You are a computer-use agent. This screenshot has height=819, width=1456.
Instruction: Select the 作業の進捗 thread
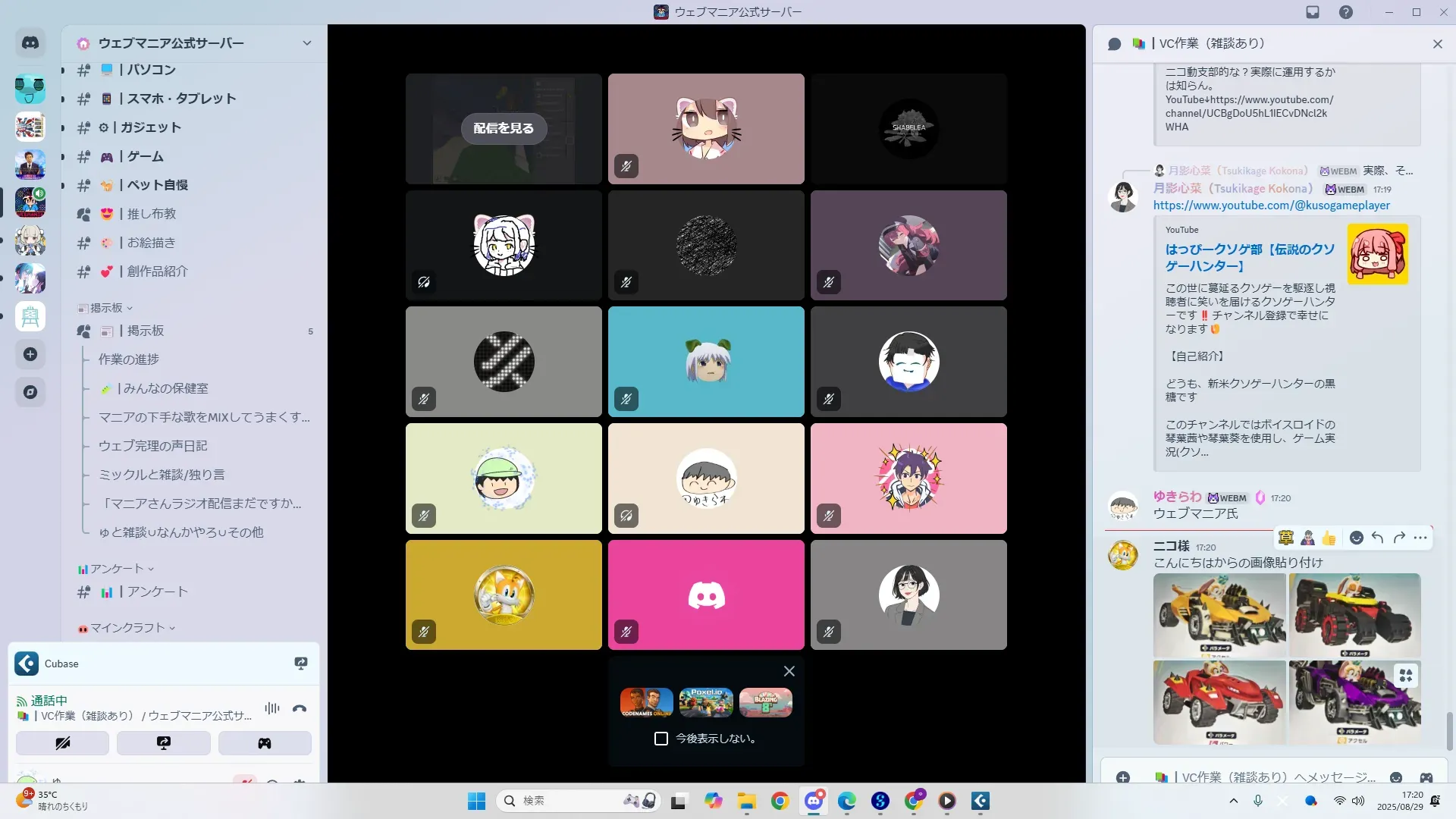129,359
